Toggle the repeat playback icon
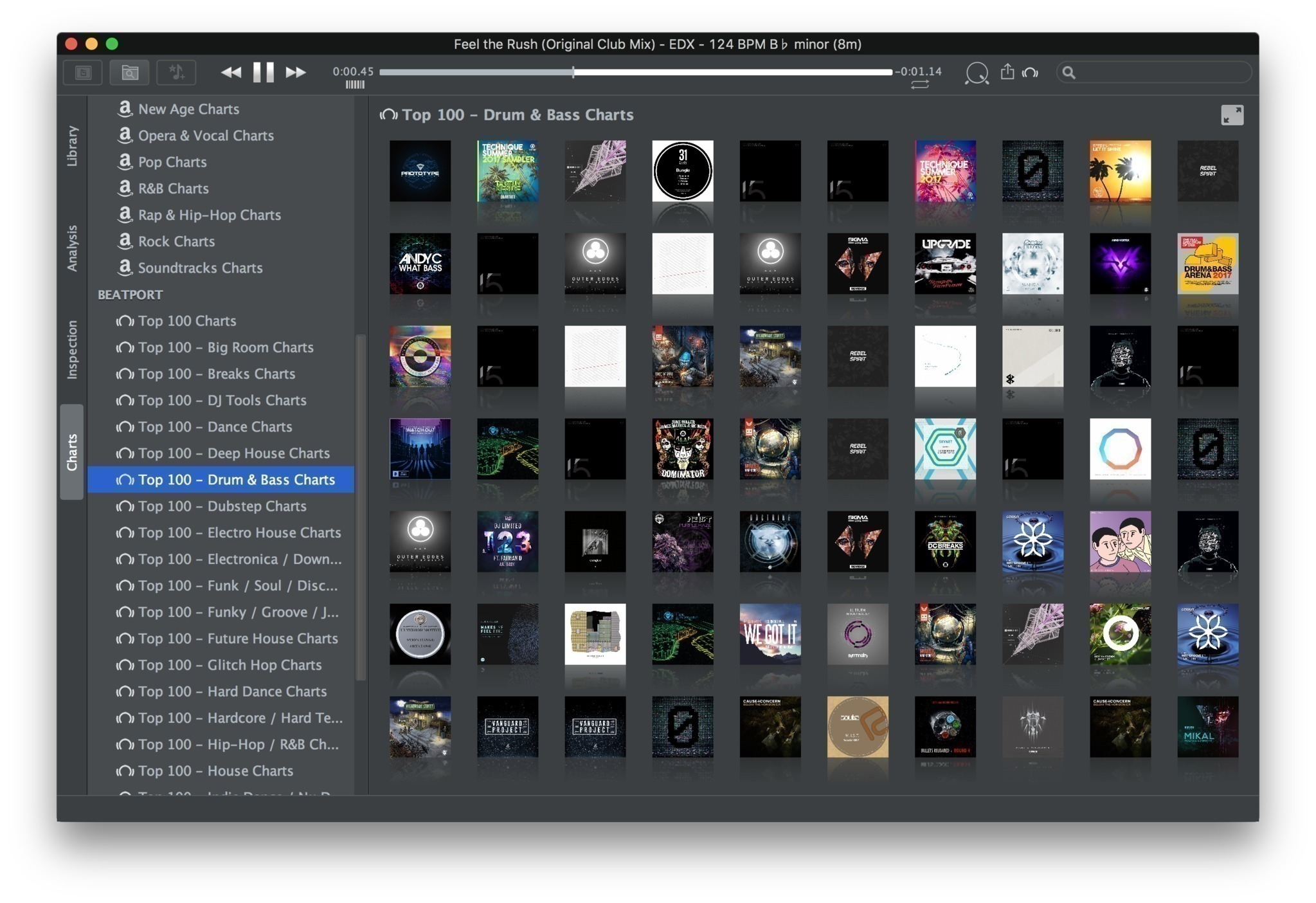Screen dimensions: 1316x903 (919, 85)
